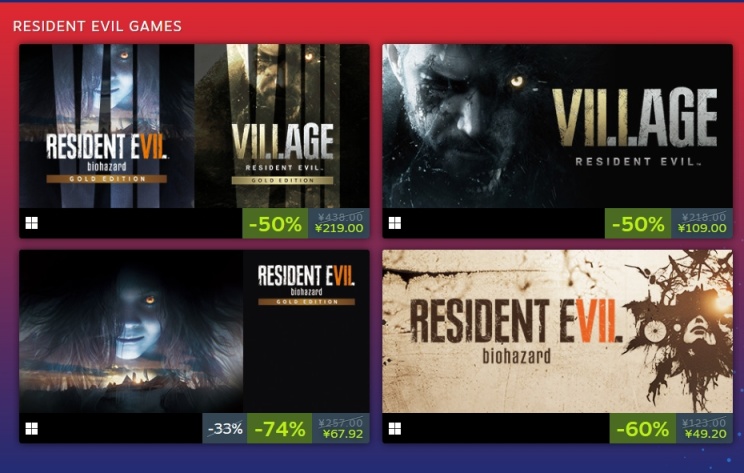Click the Village Gold Edition half of bundle art

click(x=282, y=126)
